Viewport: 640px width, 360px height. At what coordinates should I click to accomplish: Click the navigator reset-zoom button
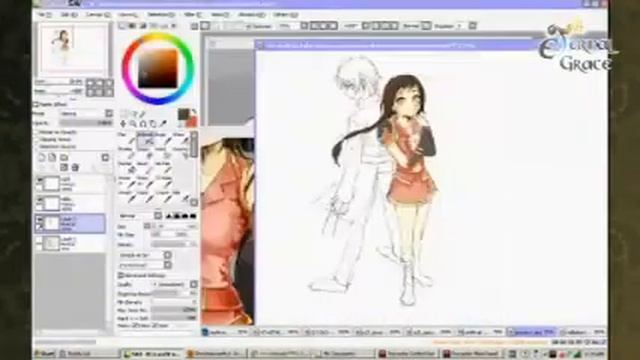tap(109, 83)
